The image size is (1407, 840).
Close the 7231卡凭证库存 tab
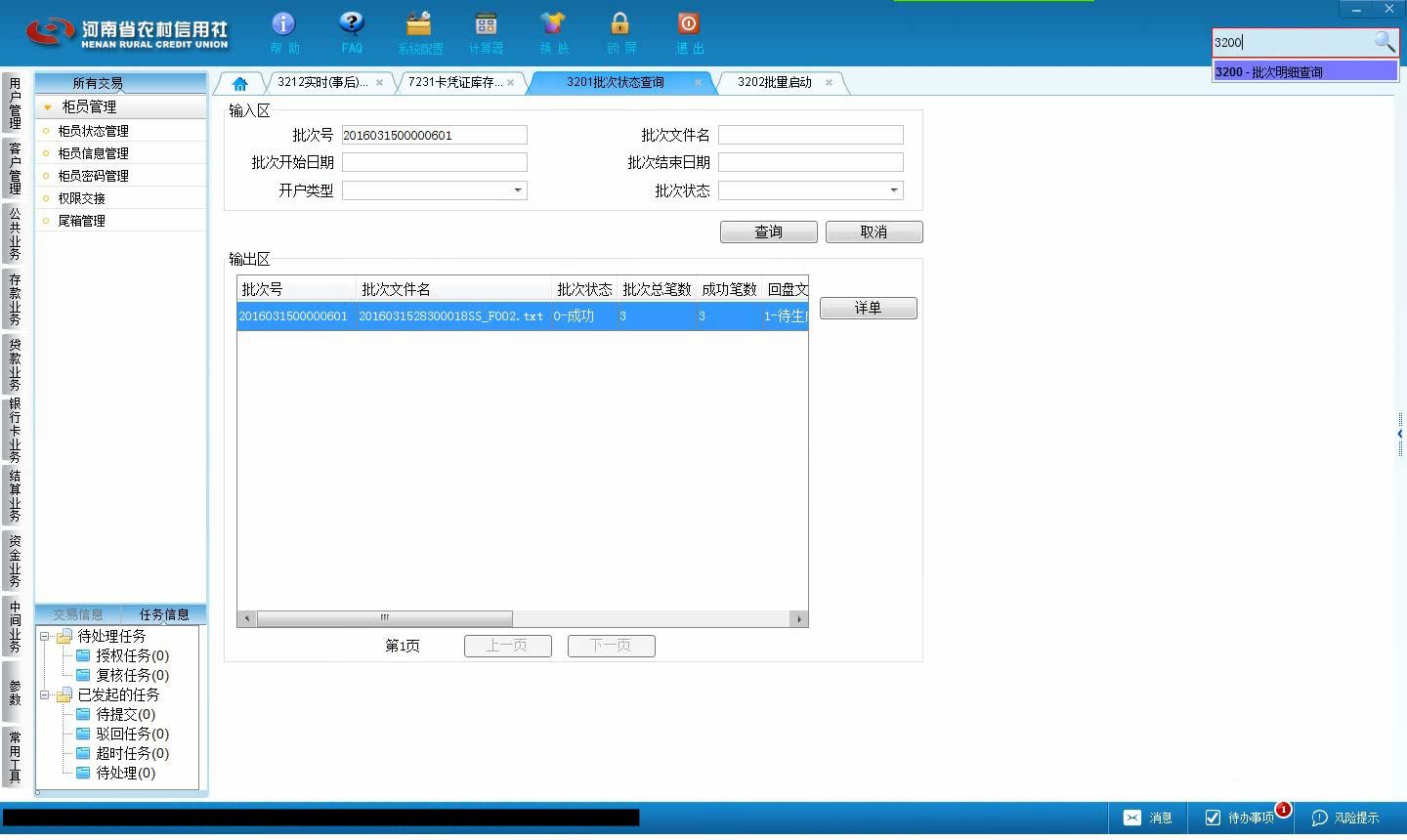pyautogui.click(x=510, y=83)
